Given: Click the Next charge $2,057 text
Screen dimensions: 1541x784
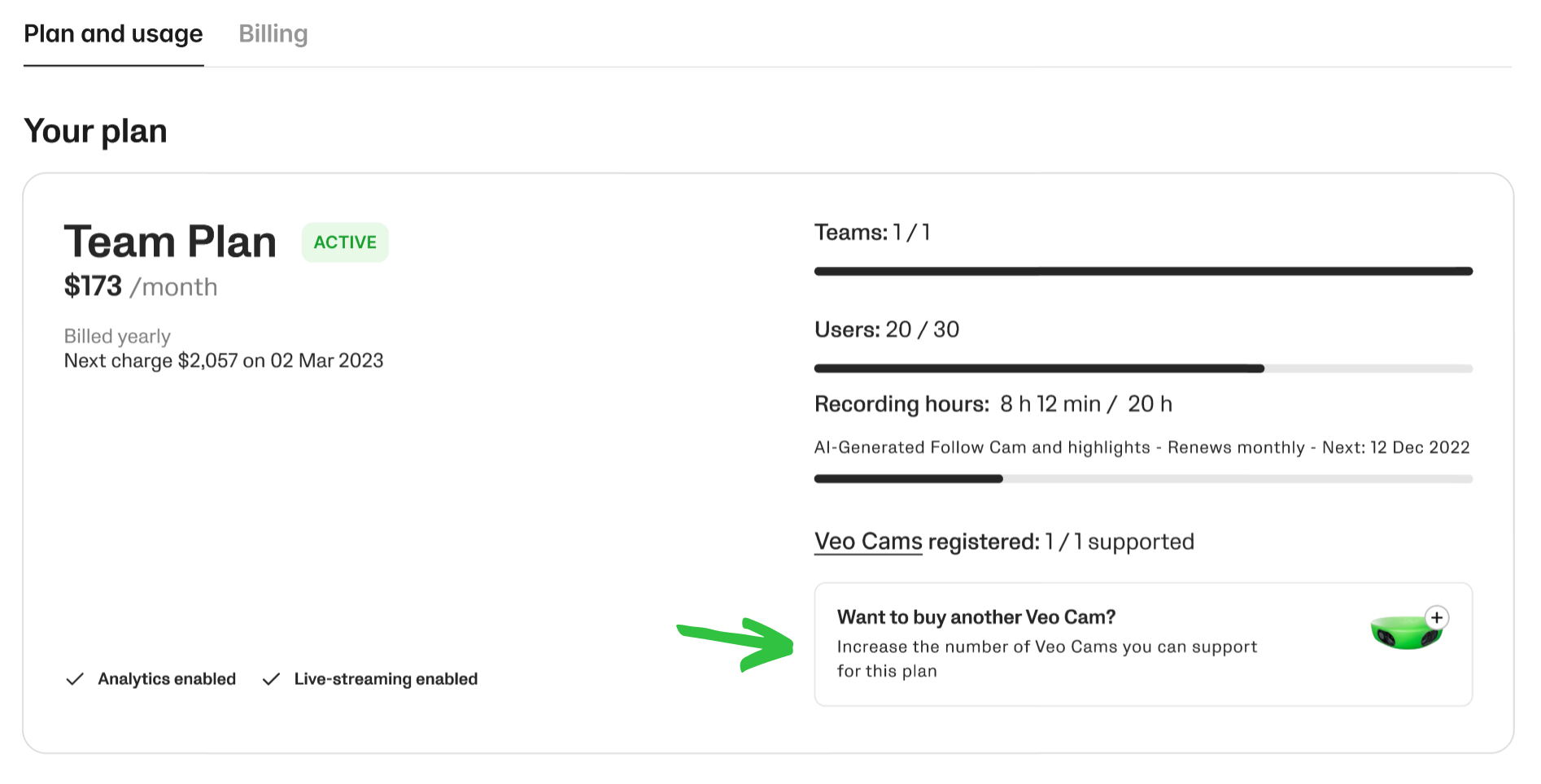Looking at the screenshot, I should pos(223,361).
